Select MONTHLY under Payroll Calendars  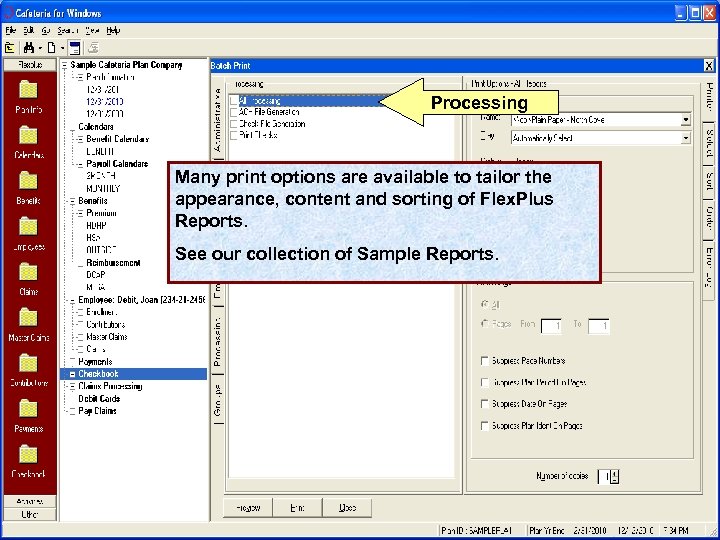pos(103,188)
